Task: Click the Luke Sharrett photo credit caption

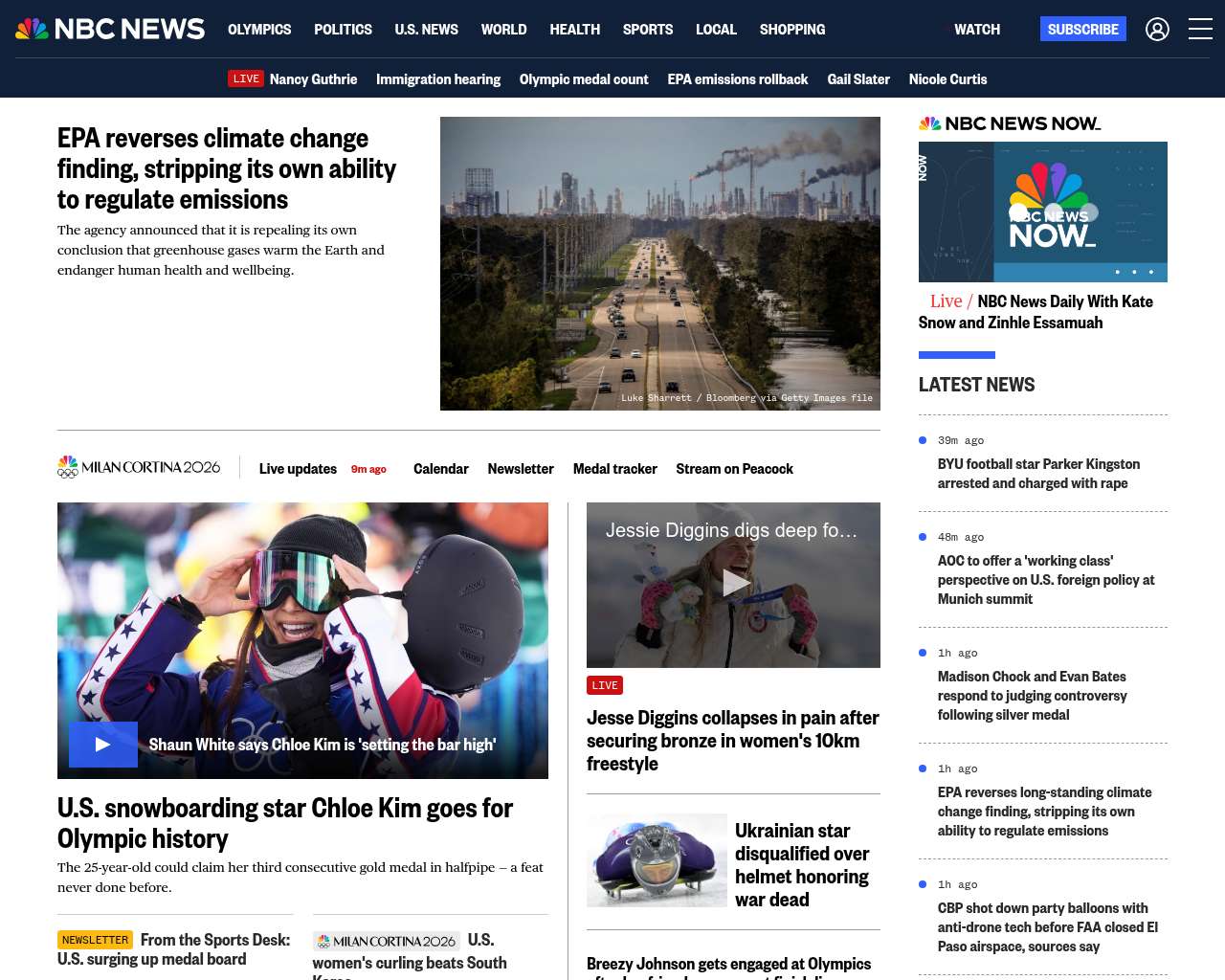Action: [746, 398]
